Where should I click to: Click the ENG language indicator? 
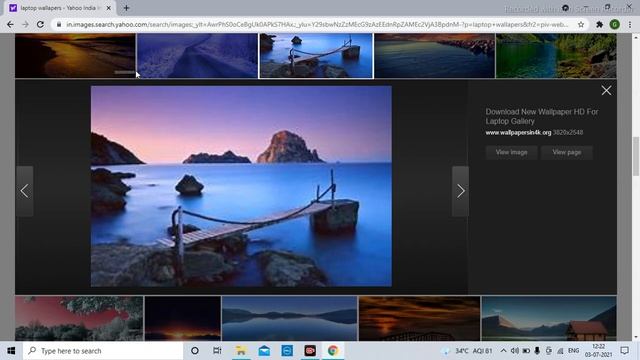[x=573, y=351]
